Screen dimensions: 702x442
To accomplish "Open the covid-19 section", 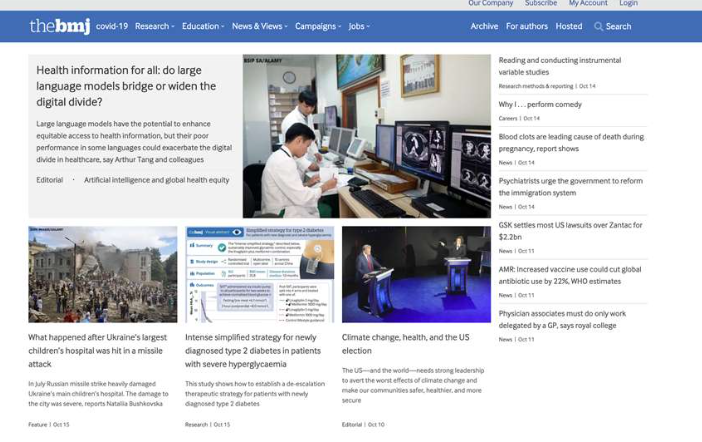I will pos(112,26).
